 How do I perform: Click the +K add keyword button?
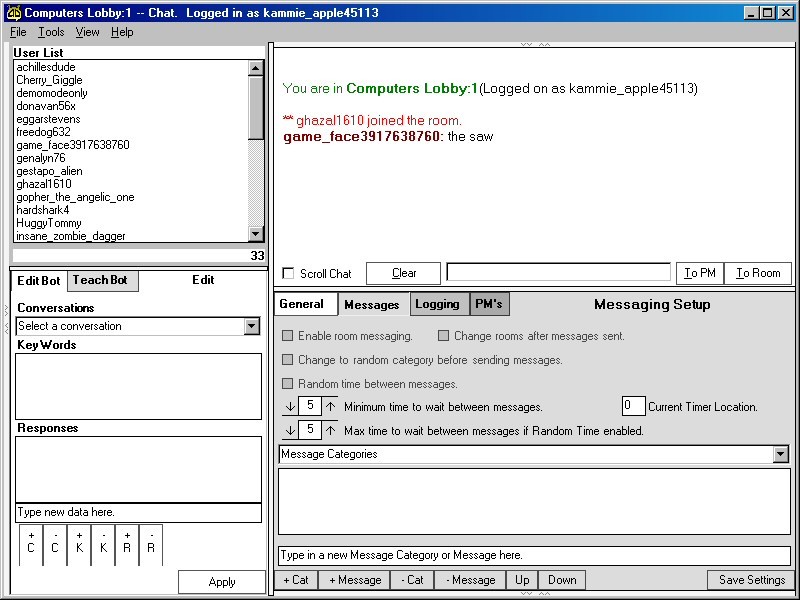[79, 544]
